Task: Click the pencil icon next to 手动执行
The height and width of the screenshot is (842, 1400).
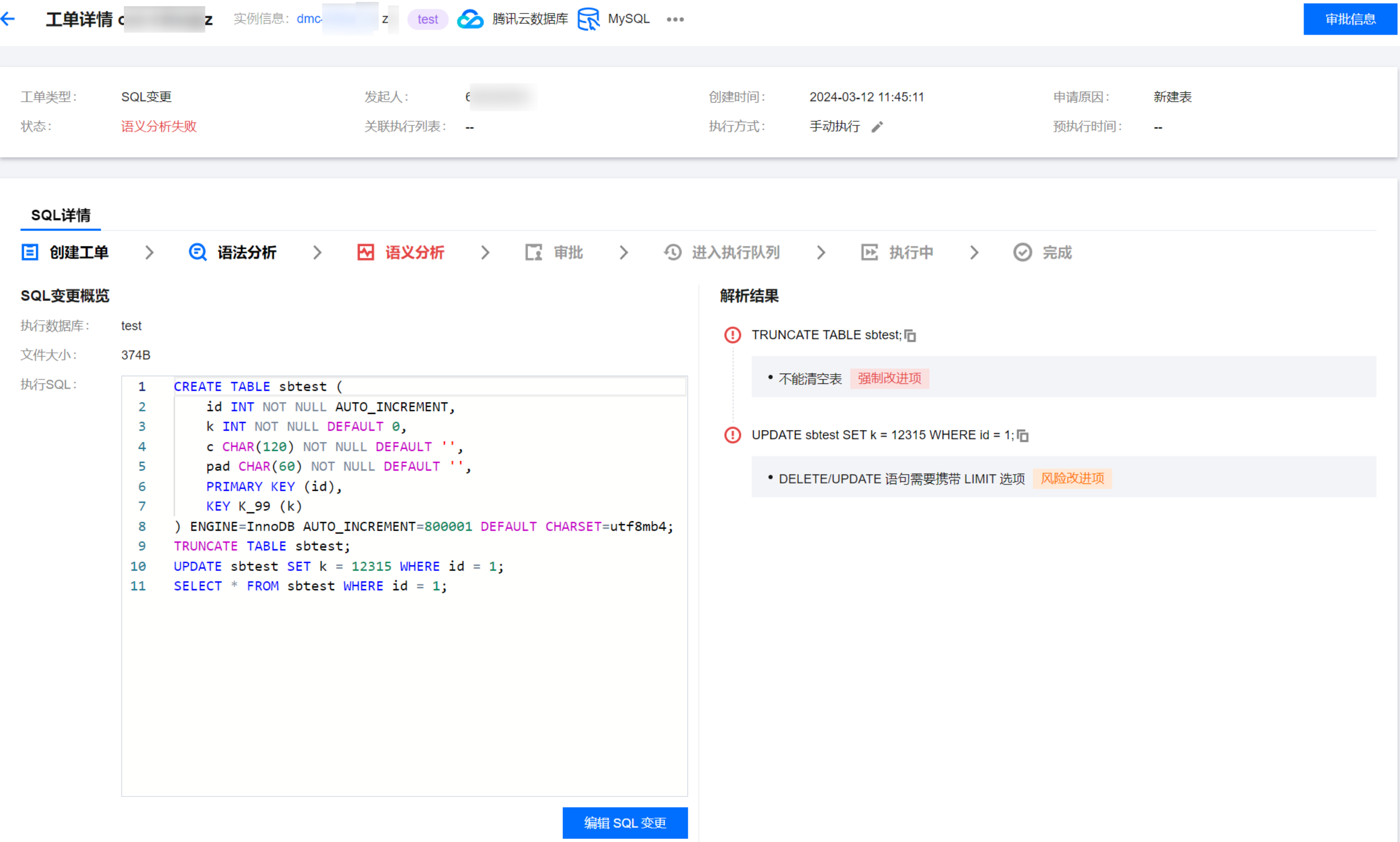Action: (878, 126)
